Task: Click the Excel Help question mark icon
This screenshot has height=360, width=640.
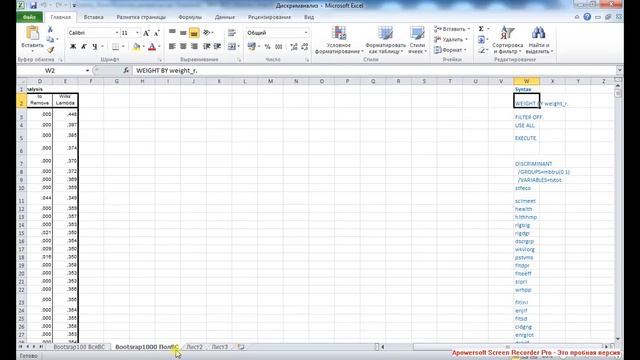Action: (x=587, y=17)
